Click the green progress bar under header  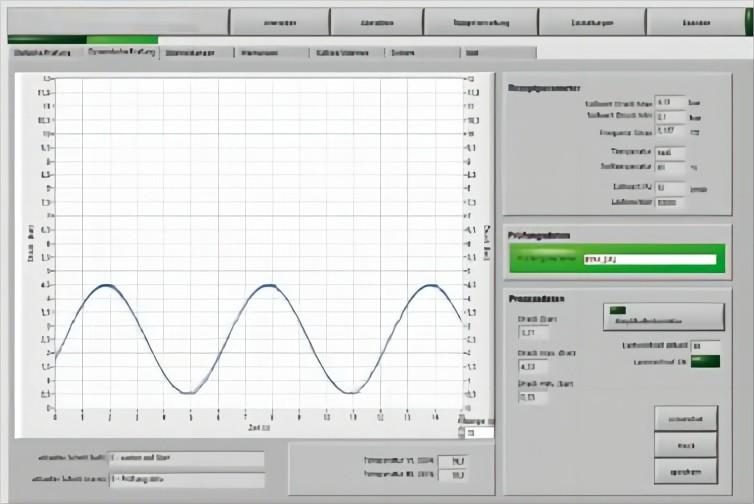point(83,40)
